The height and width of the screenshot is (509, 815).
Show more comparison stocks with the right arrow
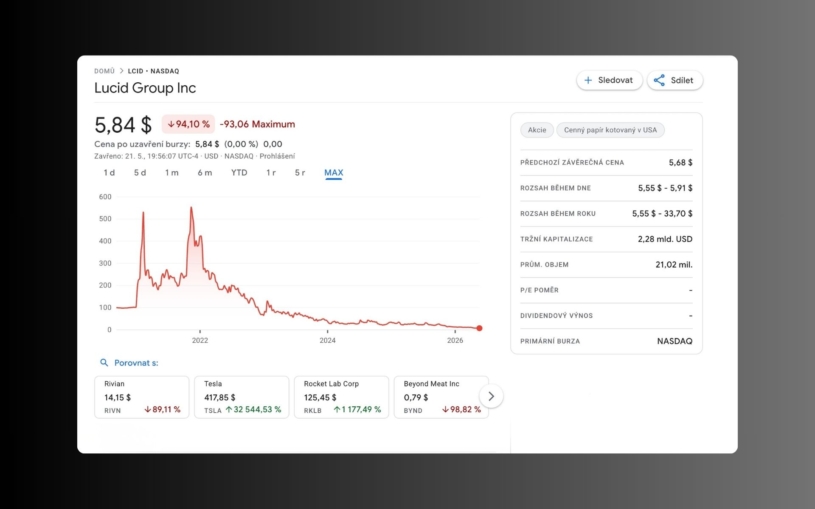(x=491, y=397)
